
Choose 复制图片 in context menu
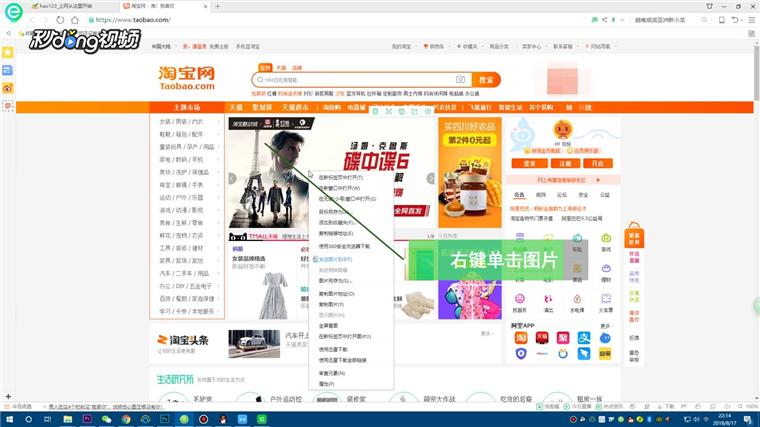350,304
